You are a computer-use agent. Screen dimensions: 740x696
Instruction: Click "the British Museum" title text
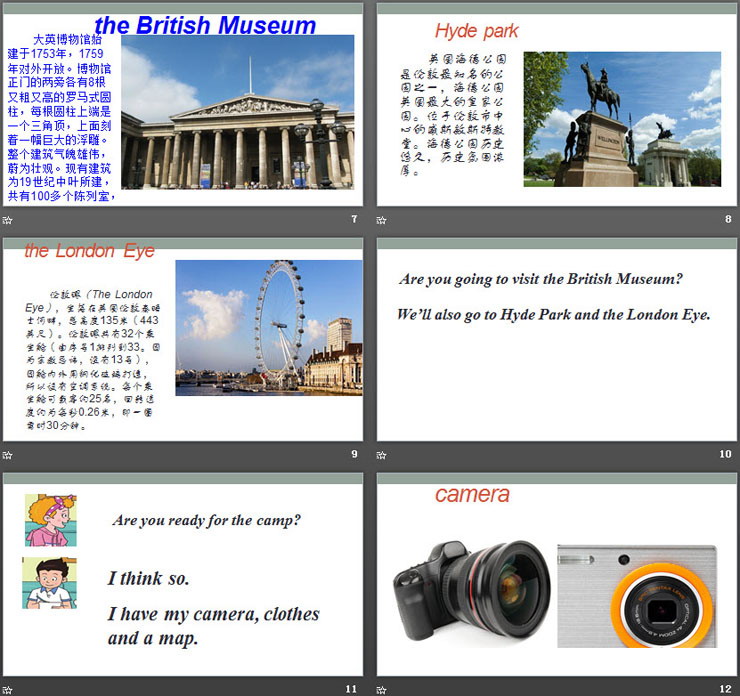(x=205, y=25)
